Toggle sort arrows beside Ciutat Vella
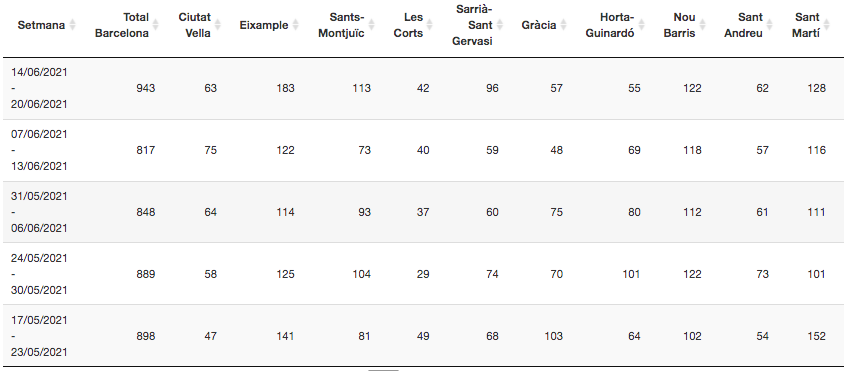Viewport: 844px width, 371px height. [x=218, y=25]
